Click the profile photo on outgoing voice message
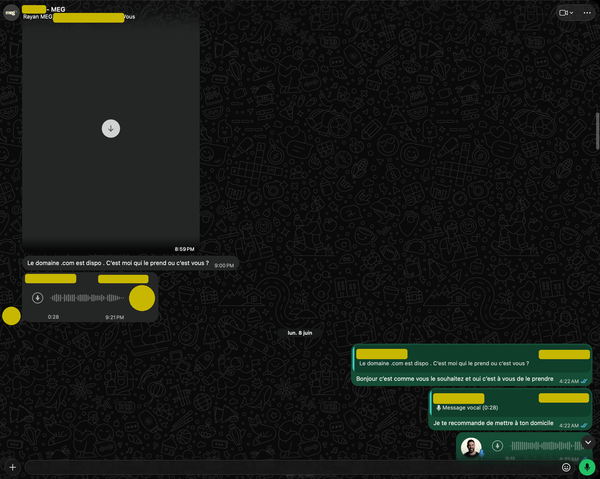Screen dimensions: 600x479 (x=471, y=448)
